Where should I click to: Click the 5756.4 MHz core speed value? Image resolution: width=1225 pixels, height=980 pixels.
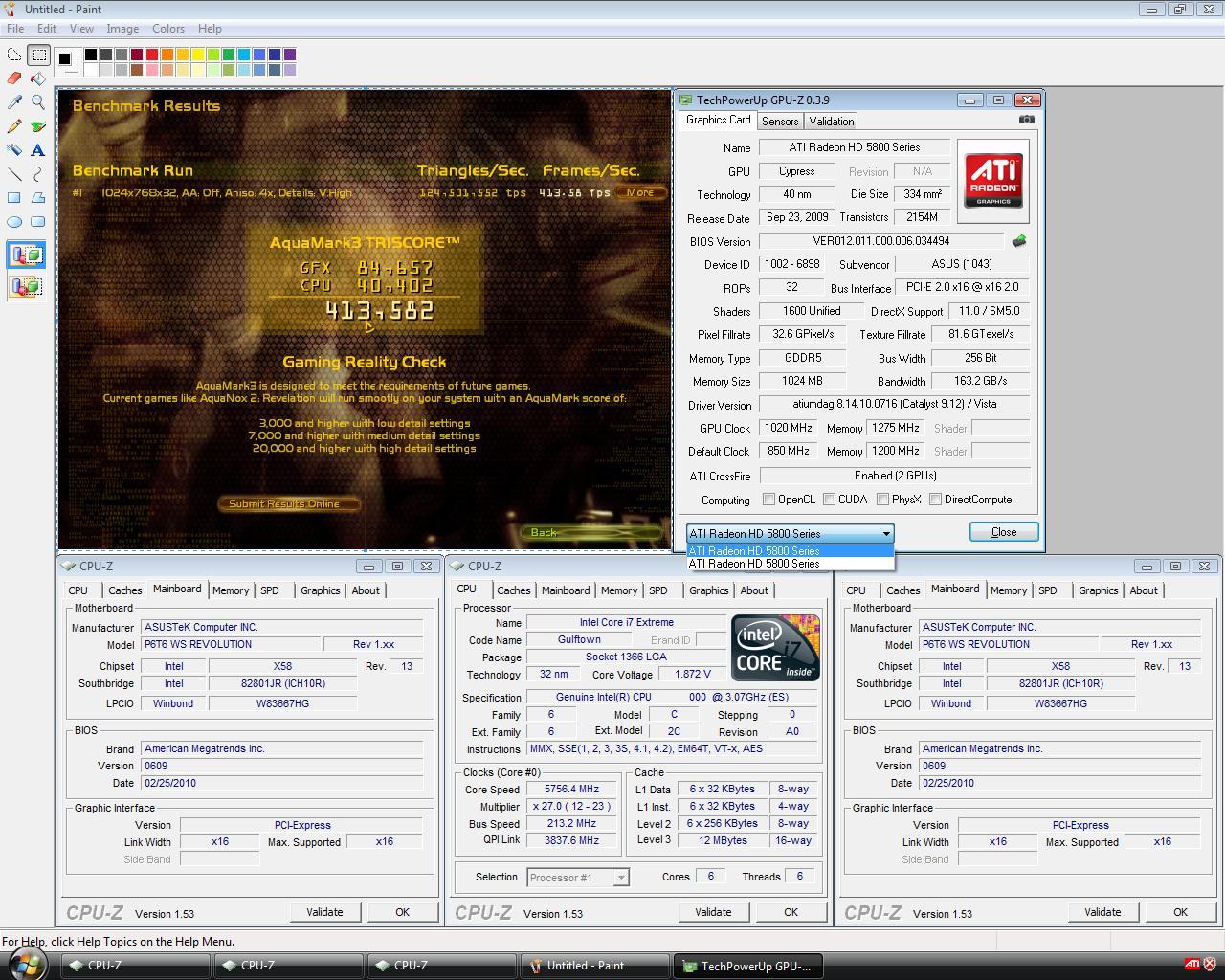point(571,790)
